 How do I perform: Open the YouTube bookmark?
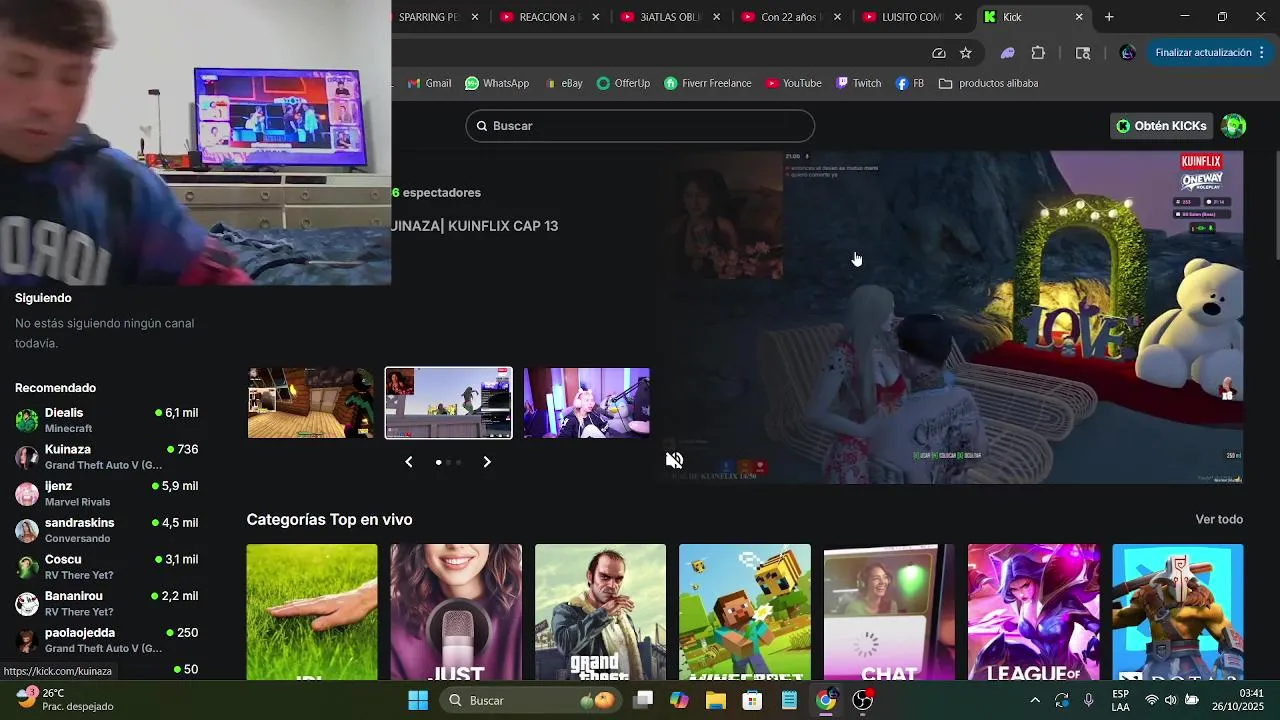(794, 83)
